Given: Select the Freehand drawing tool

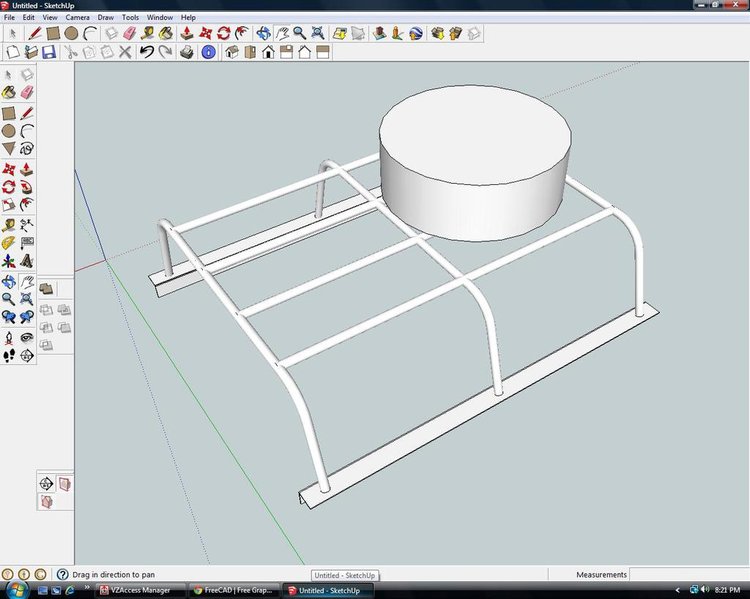Looking at the screenshot, I should 27,148.
